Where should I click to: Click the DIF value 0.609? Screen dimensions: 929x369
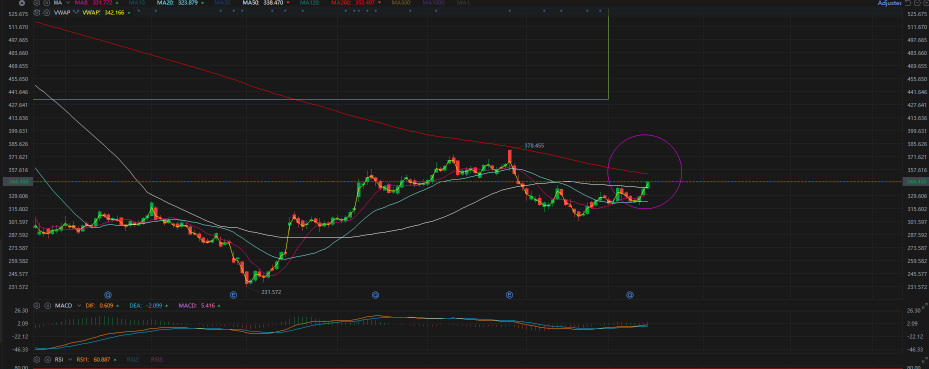(x=106, y=306)
